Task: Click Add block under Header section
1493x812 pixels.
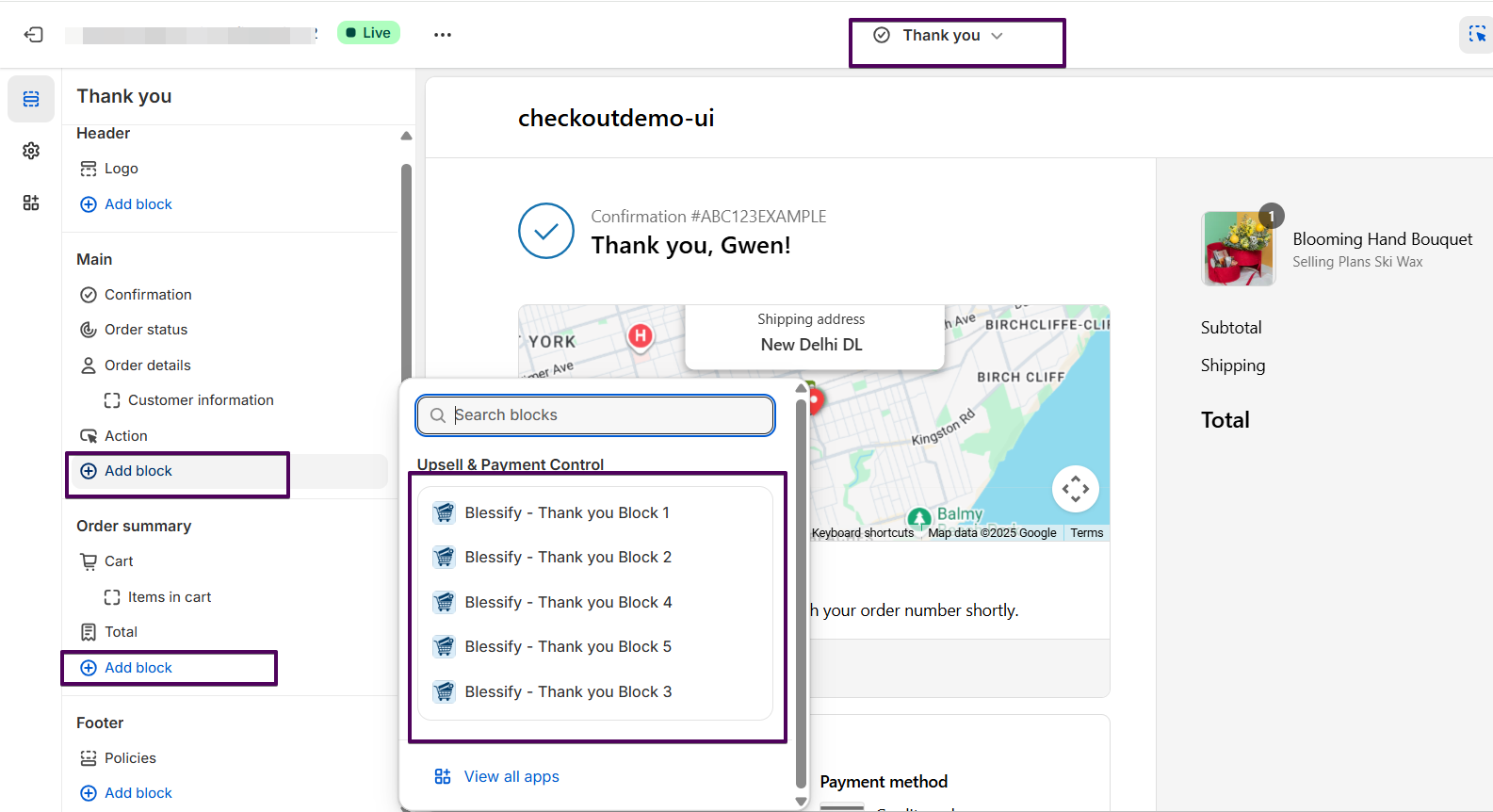Action: coord(138,204)
